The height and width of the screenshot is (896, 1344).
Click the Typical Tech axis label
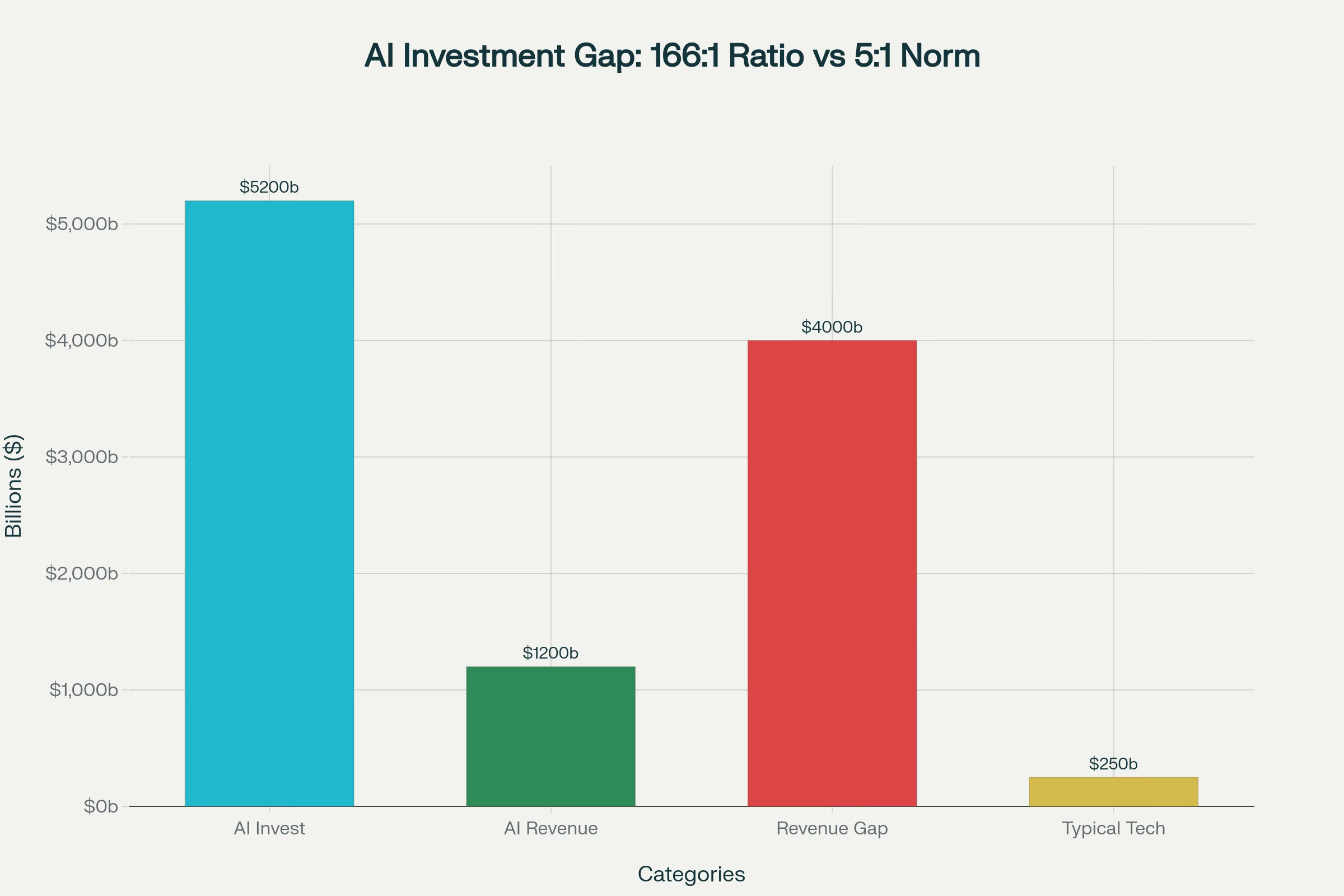(x=1113, y=828)
